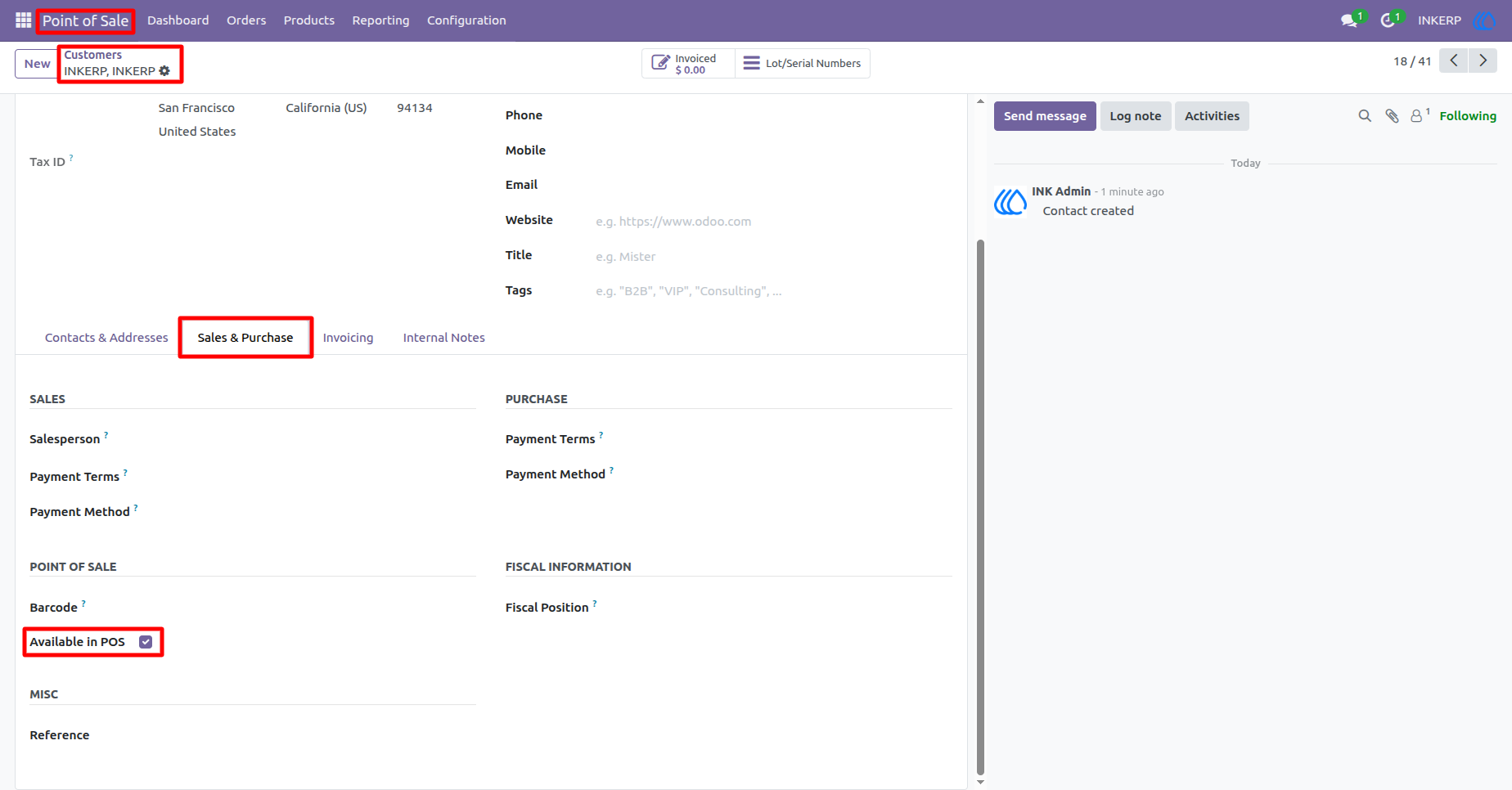Click the INK Admin message avatar
The height and width of the screenshot is (790, 1512).
point(1010,201)
